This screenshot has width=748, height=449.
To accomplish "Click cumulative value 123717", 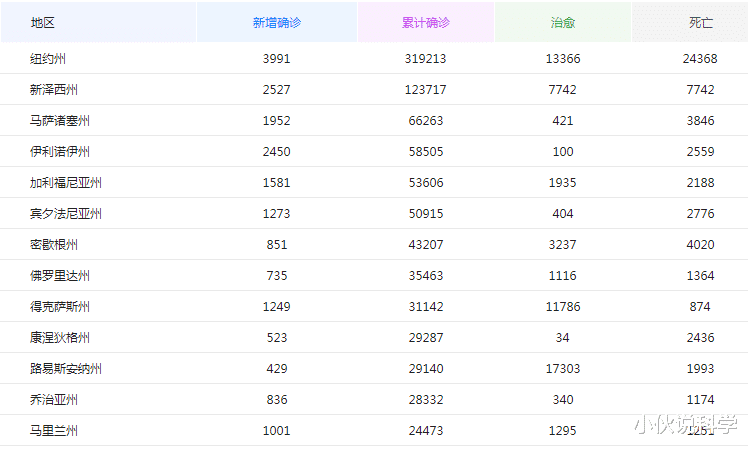I will [x=426, y=90].
